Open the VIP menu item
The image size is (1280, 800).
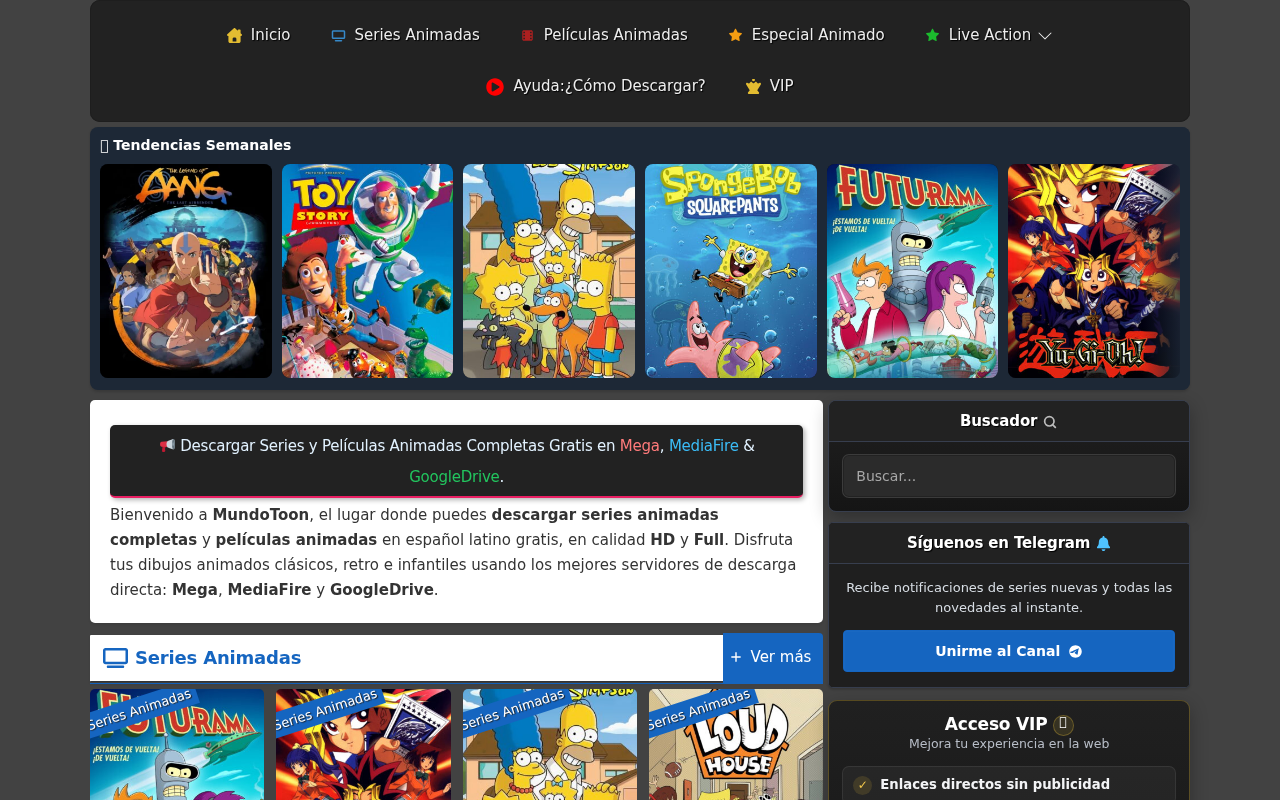tap(769, 86)
